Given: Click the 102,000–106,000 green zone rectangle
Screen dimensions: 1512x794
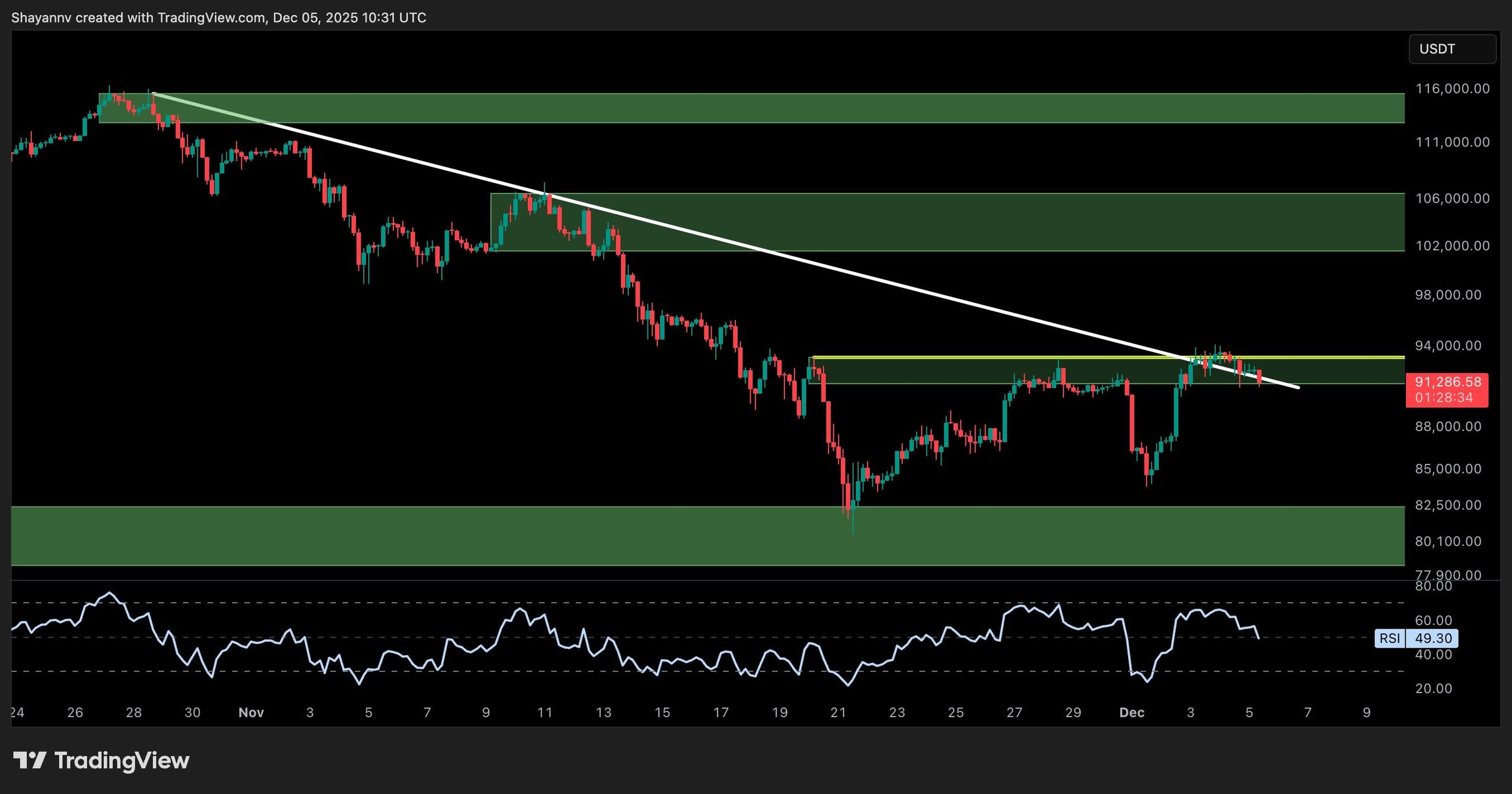Looking at the screenshot, I should (1063, 221).
